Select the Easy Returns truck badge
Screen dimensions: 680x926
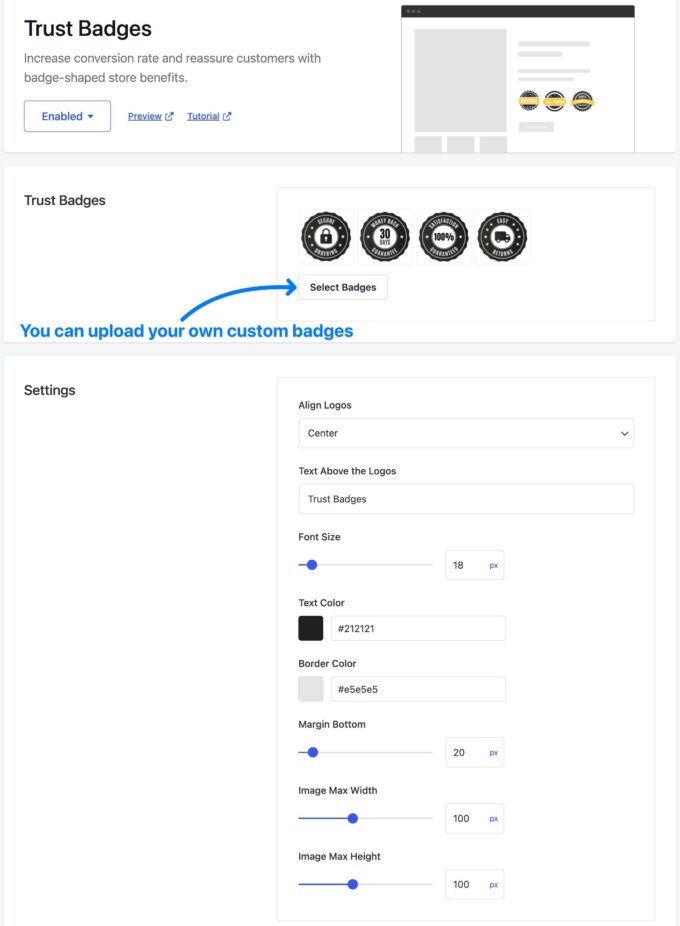tap(502, 237)
